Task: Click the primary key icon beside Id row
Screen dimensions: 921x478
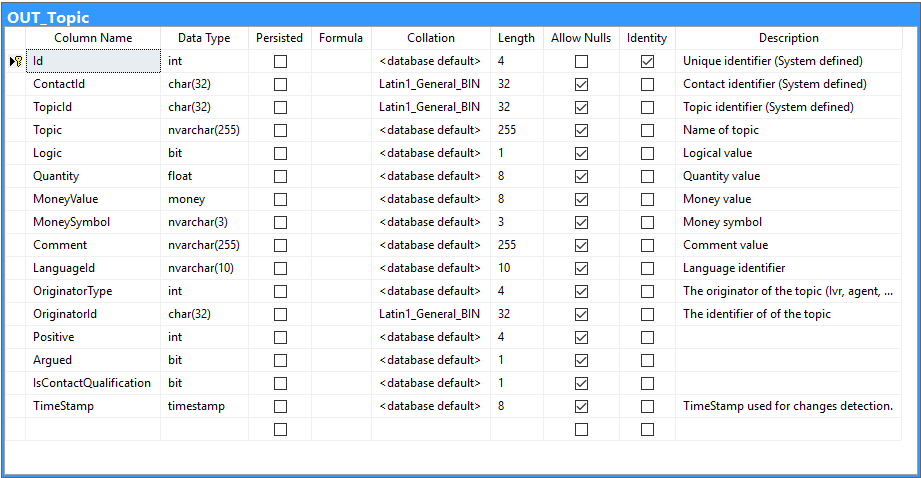Action: tap(16, 61)
